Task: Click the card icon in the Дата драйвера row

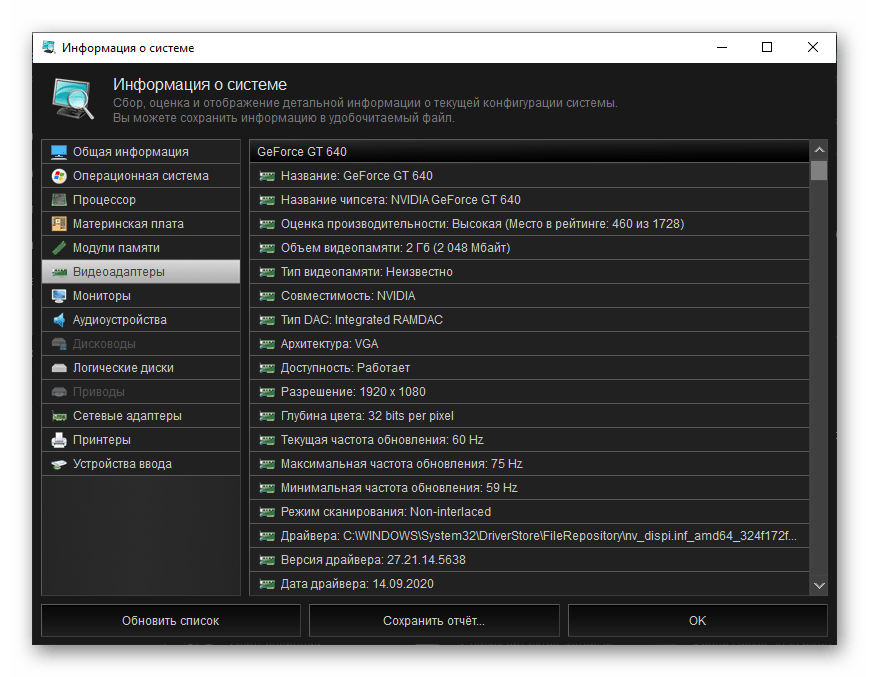Action: [267, 584]
